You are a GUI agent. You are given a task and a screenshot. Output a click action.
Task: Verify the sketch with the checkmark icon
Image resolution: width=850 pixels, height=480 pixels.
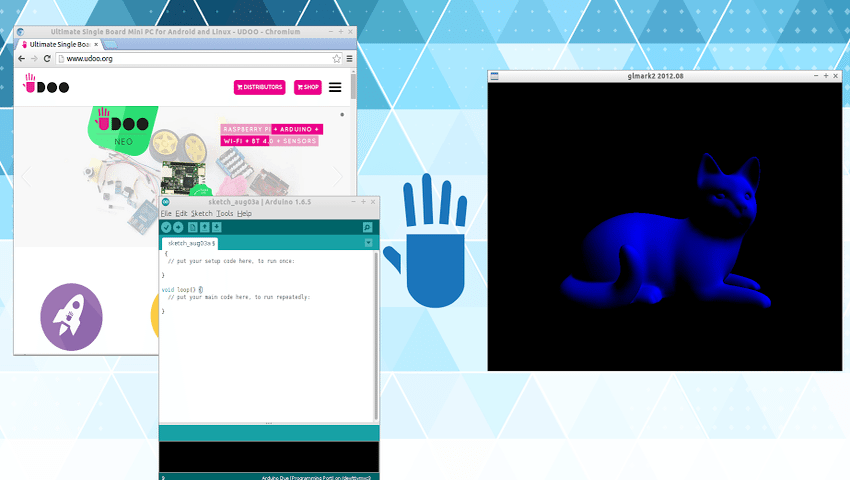pos(166,227)
